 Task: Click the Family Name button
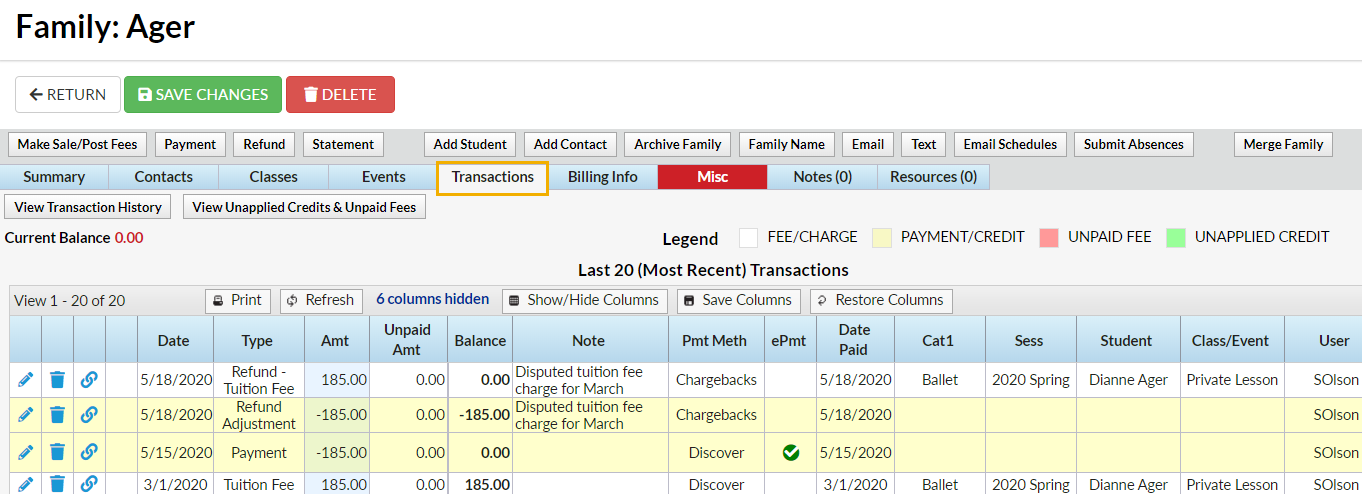(787, 144)
